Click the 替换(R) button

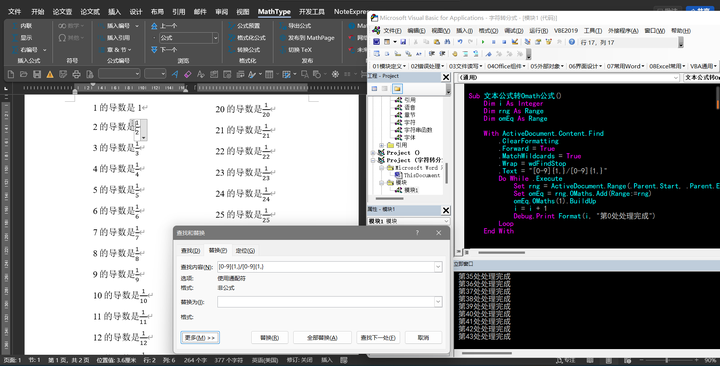coord(270,338)
